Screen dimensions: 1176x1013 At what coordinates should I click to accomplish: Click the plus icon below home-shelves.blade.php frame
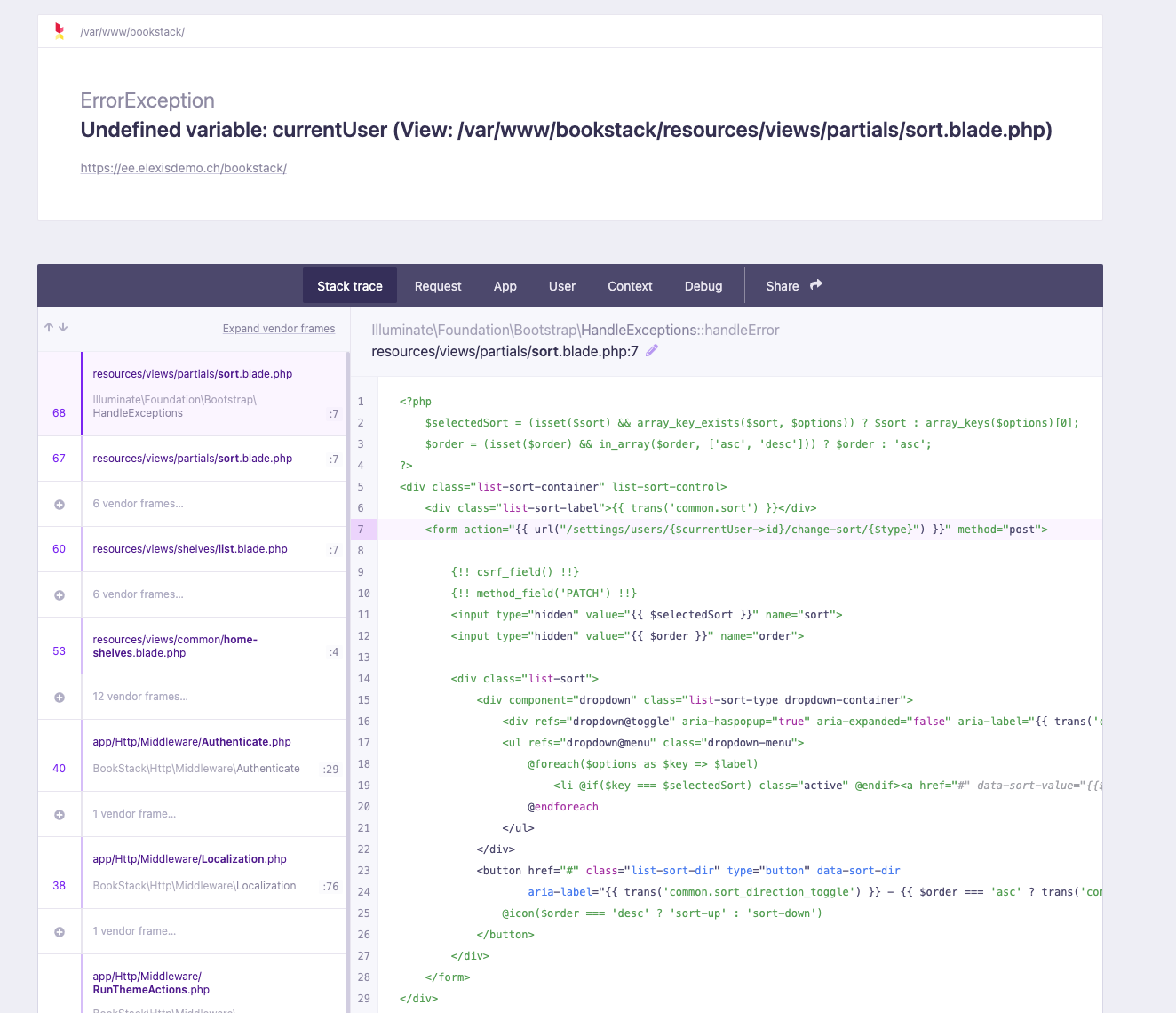point(59,697)
